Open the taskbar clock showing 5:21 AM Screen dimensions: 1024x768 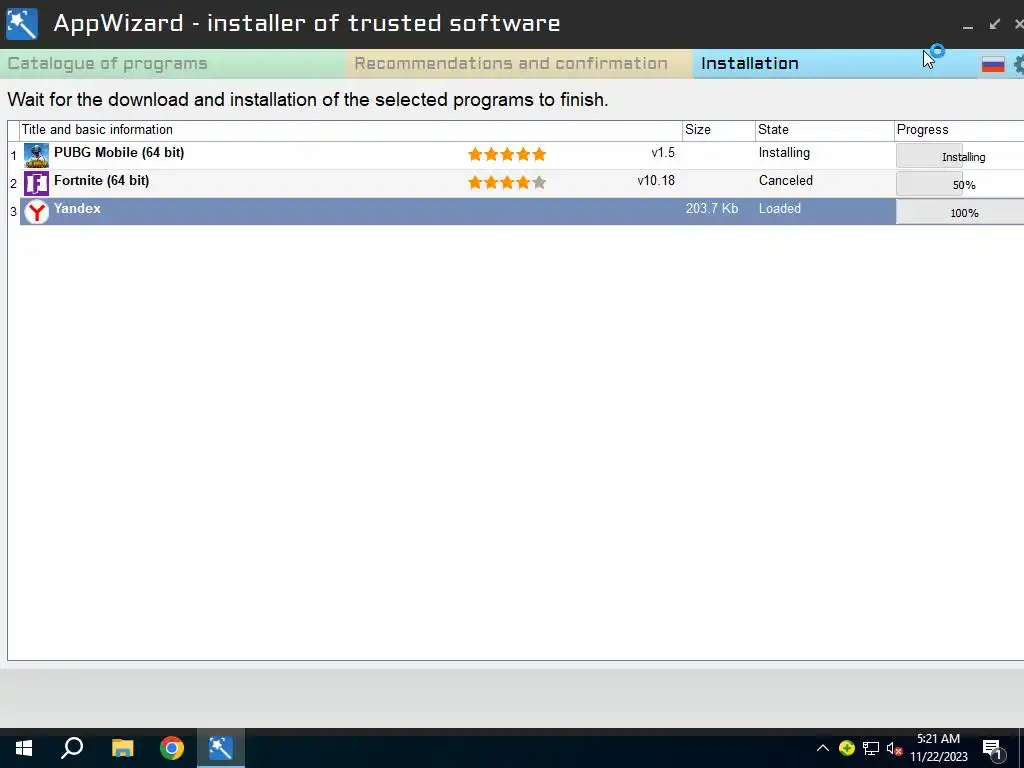click(x=938, y=748)
